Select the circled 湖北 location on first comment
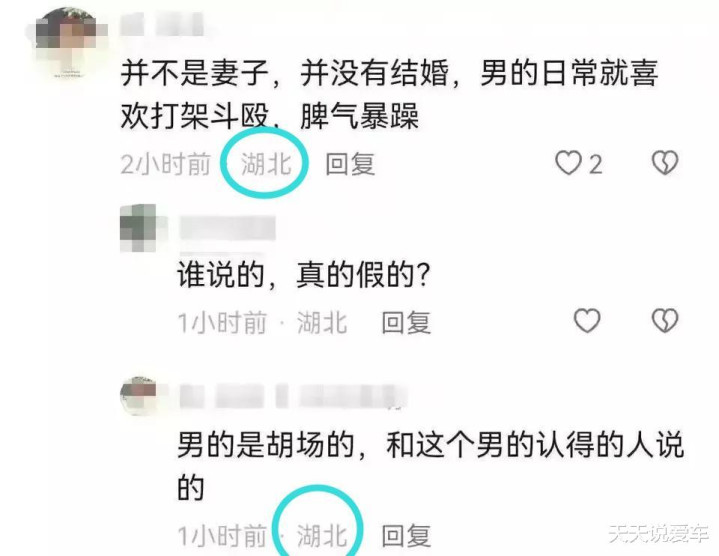The image size is (719, 556). [x=266, y=164]
